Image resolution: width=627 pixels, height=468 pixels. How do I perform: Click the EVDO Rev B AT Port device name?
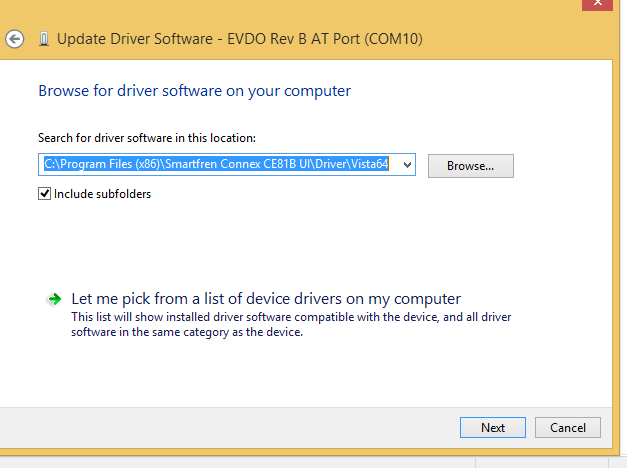click(322, 40)
